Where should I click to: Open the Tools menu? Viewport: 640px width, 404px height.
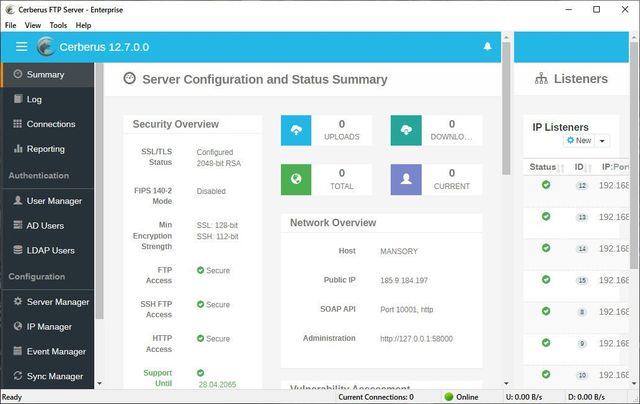(x=58, y=25)
